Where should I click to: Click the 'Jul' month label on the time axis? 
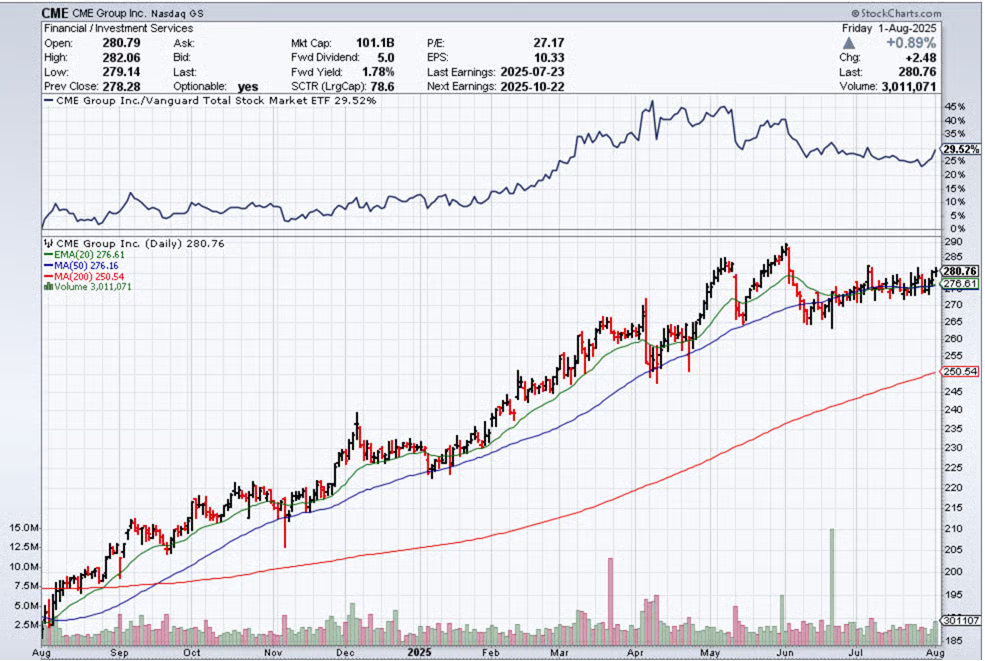(x=854, y=653)
